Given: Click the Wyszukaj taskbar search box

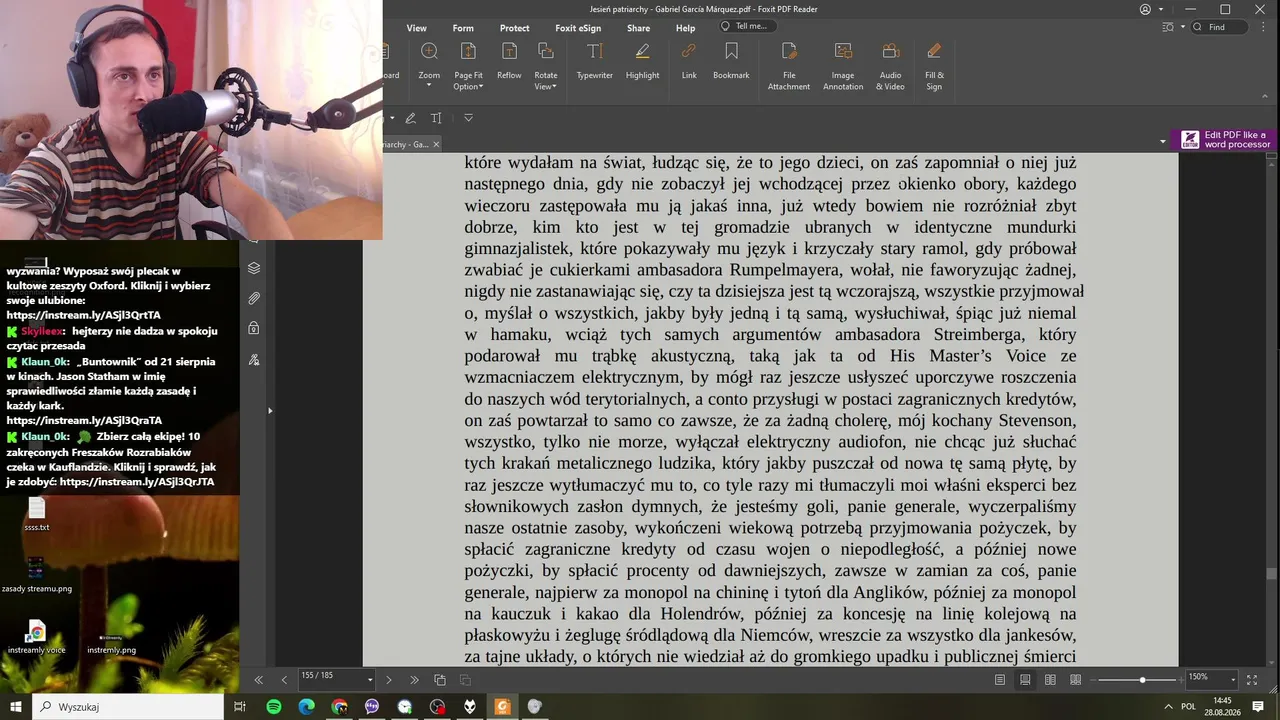Looking at the screenshot, I should [x=127, y=706].
